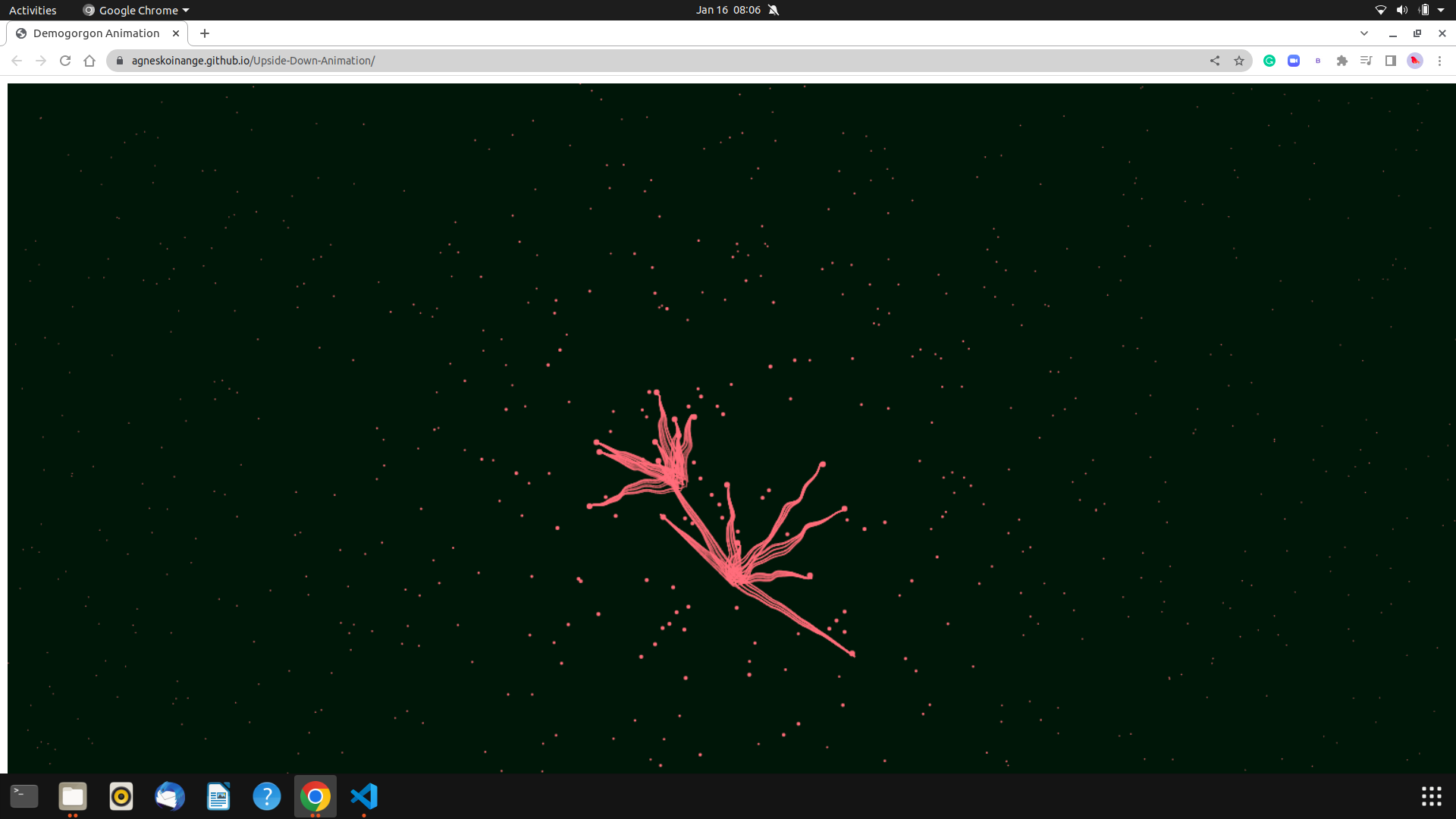Open the battery status indicator
The height and width of the screenshot is (819, 1456).
tap(1424, 10)
